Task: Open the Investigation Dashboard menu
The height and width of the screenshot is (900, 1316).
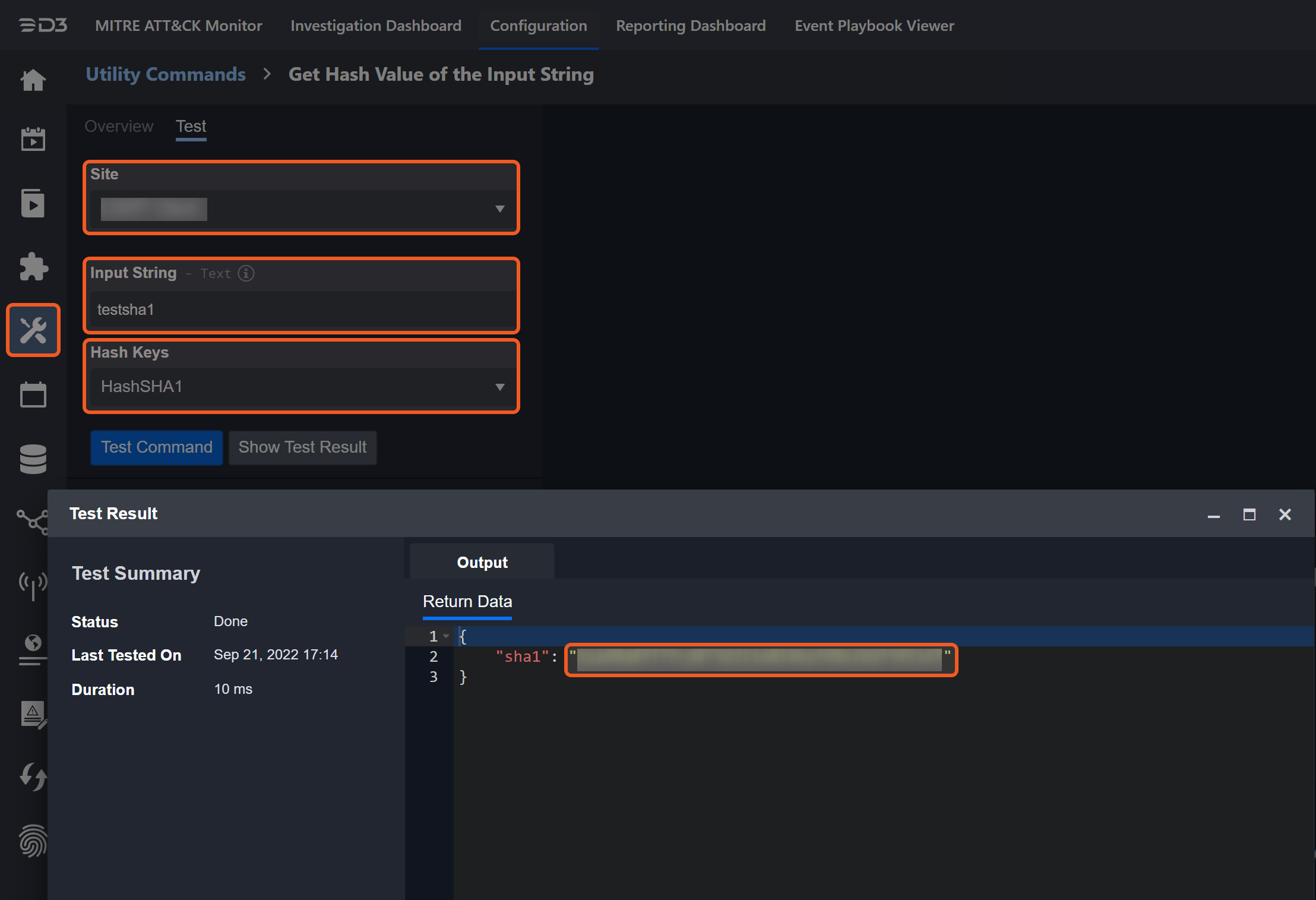Action: point(375,26)
